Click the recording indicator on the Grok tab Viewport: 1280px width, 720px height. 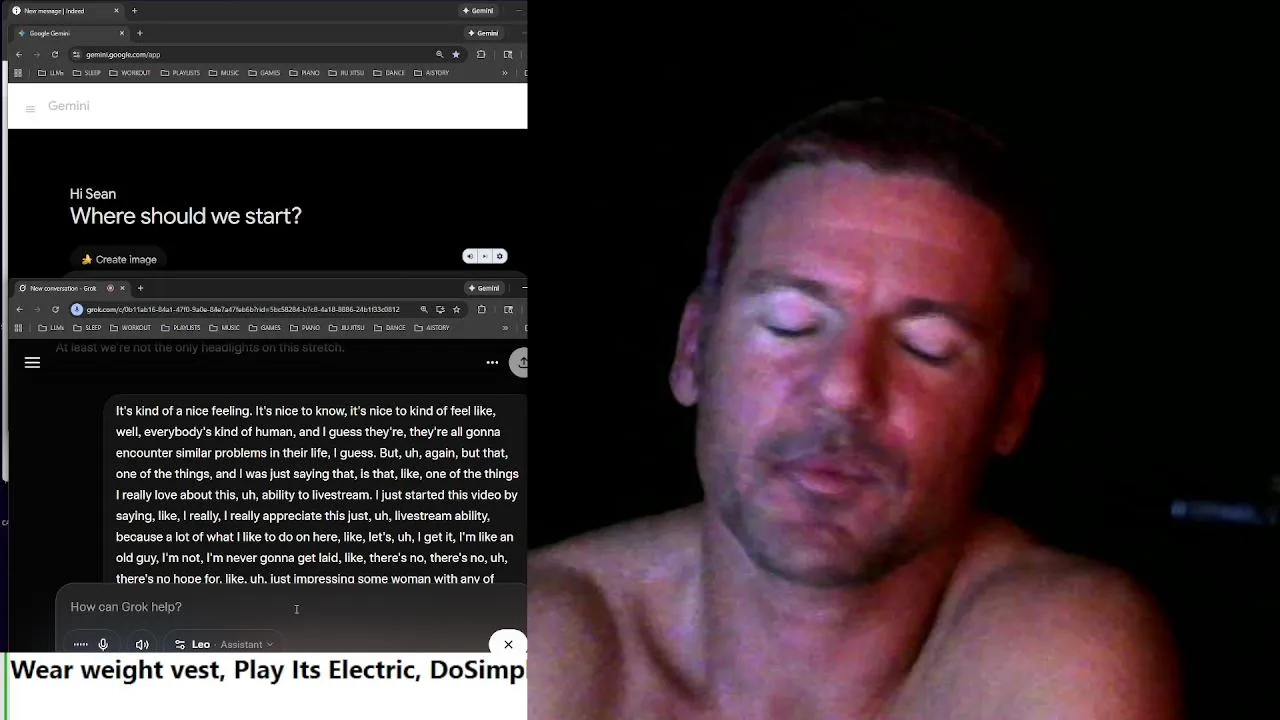point(110,288)
